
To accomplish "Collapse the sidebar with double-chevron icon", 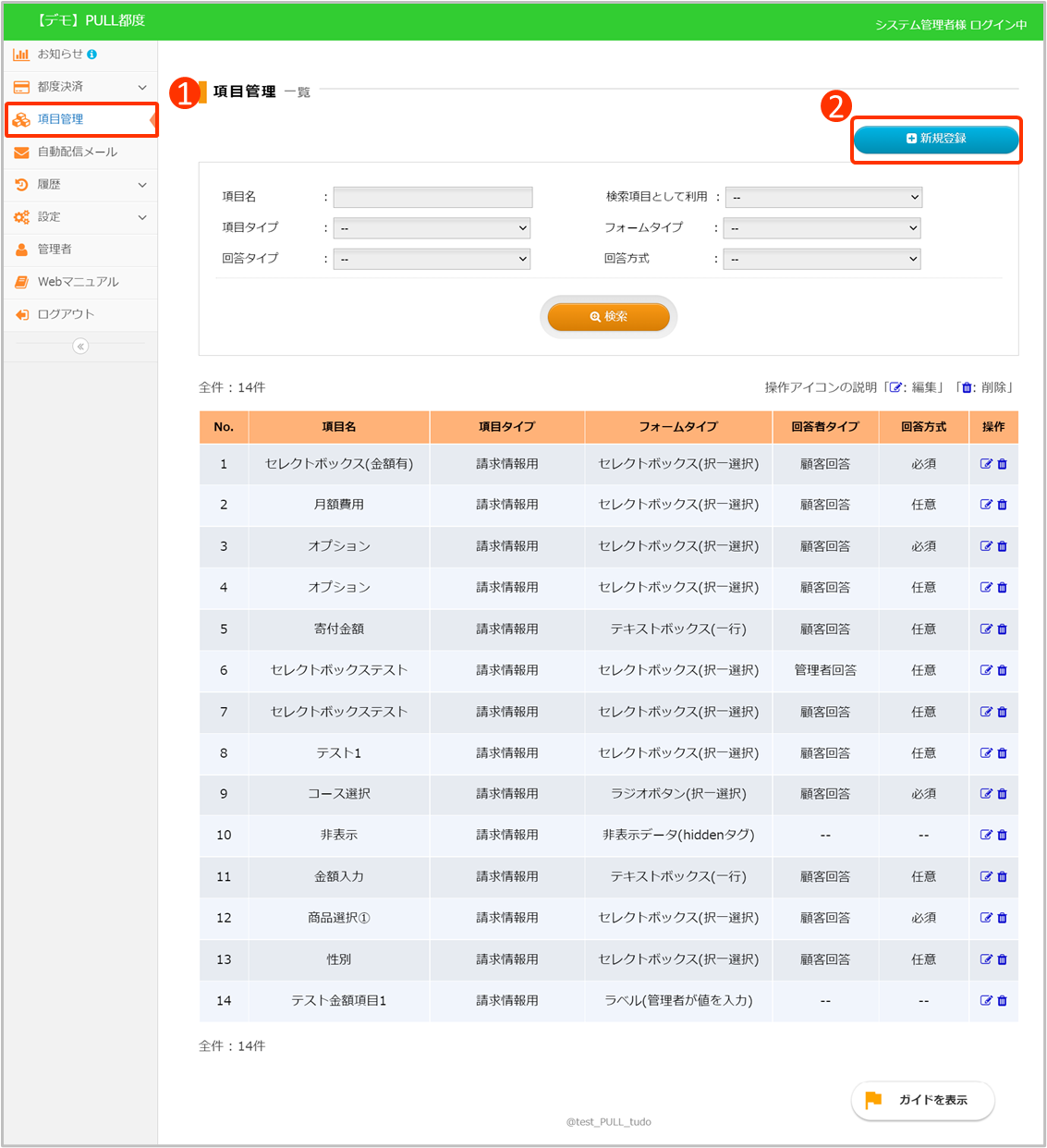I will tap(80, 347).
